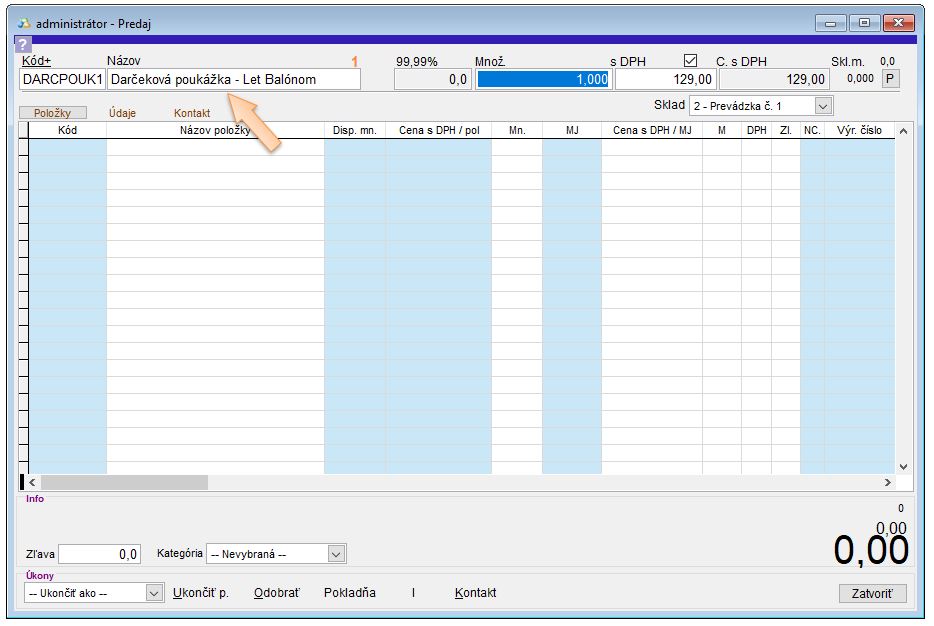Toggle the s DPH checkbox
This screenshot has width=934, height=626.
click(x=689, y=61)
